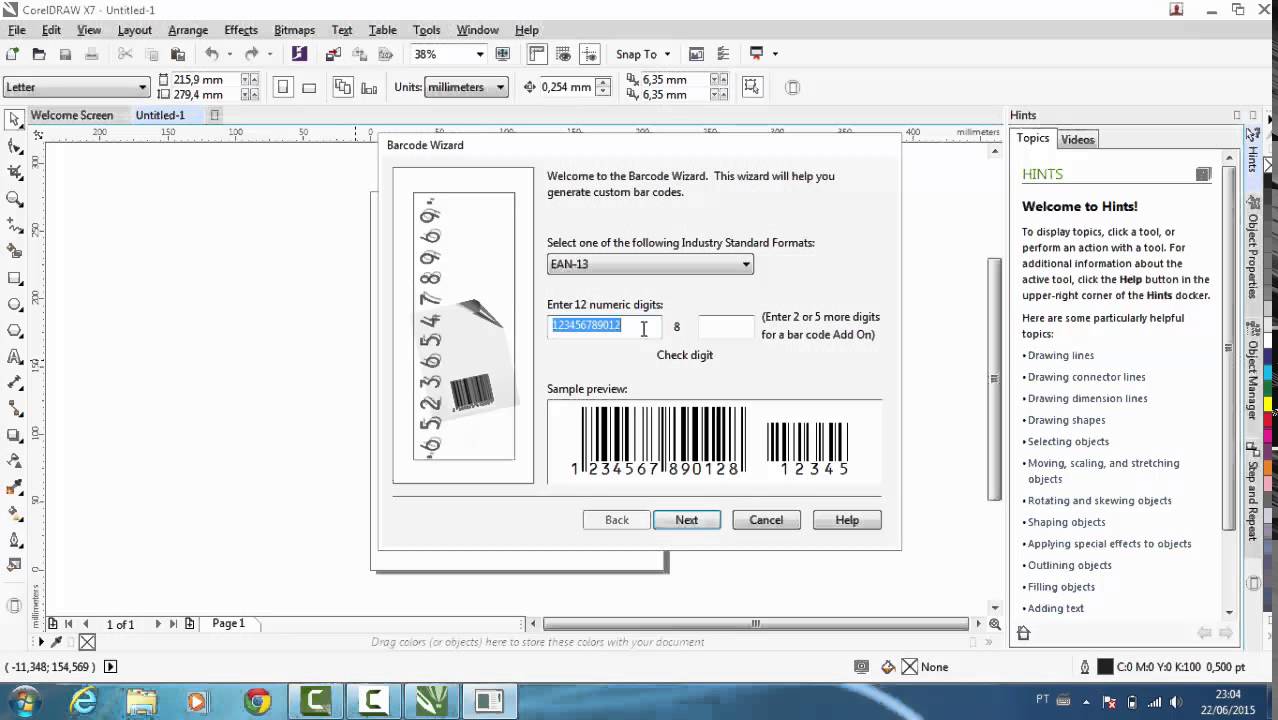Click the no-color swatch in document palette
Viewport: 1278px width, 720px height.
click(87, 642)
